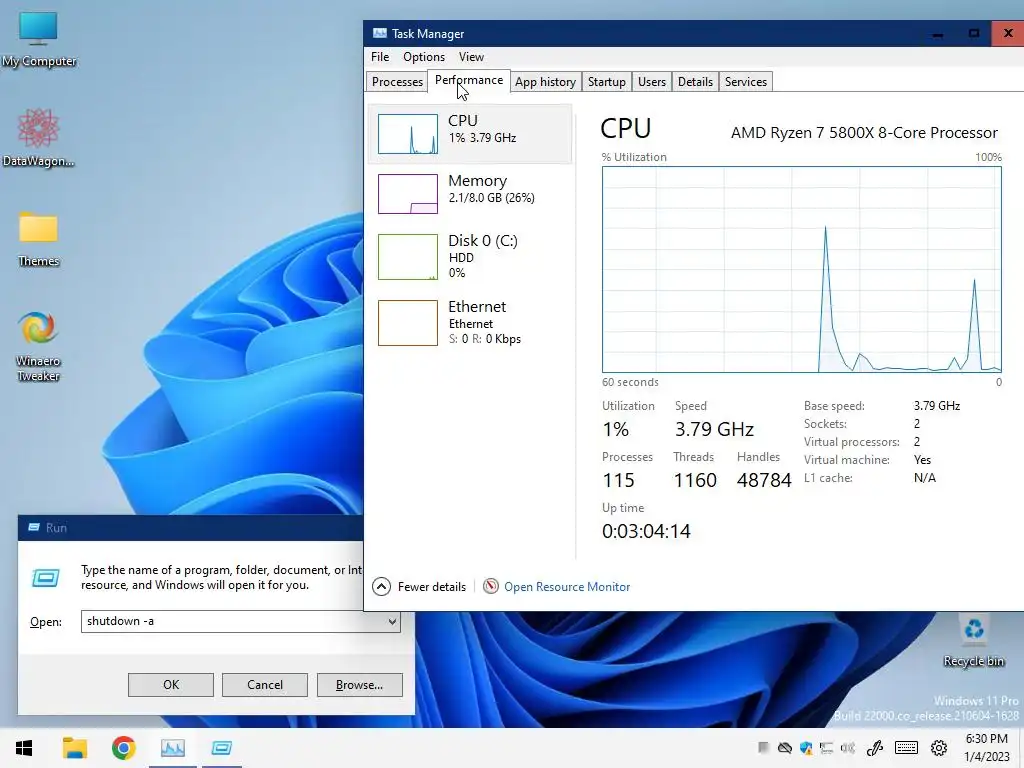This screenshot has width=1024, height=768.
Task: Select Memory in the performance sidebar
Action: tap(470, 193)
